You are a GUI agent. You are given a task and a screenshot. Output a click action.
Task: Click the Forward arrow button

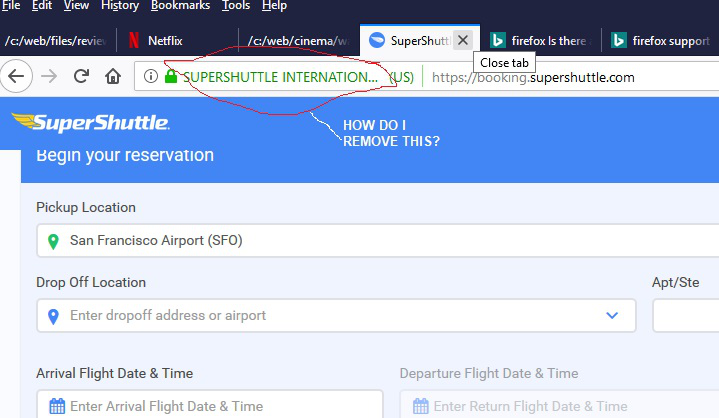50,77
